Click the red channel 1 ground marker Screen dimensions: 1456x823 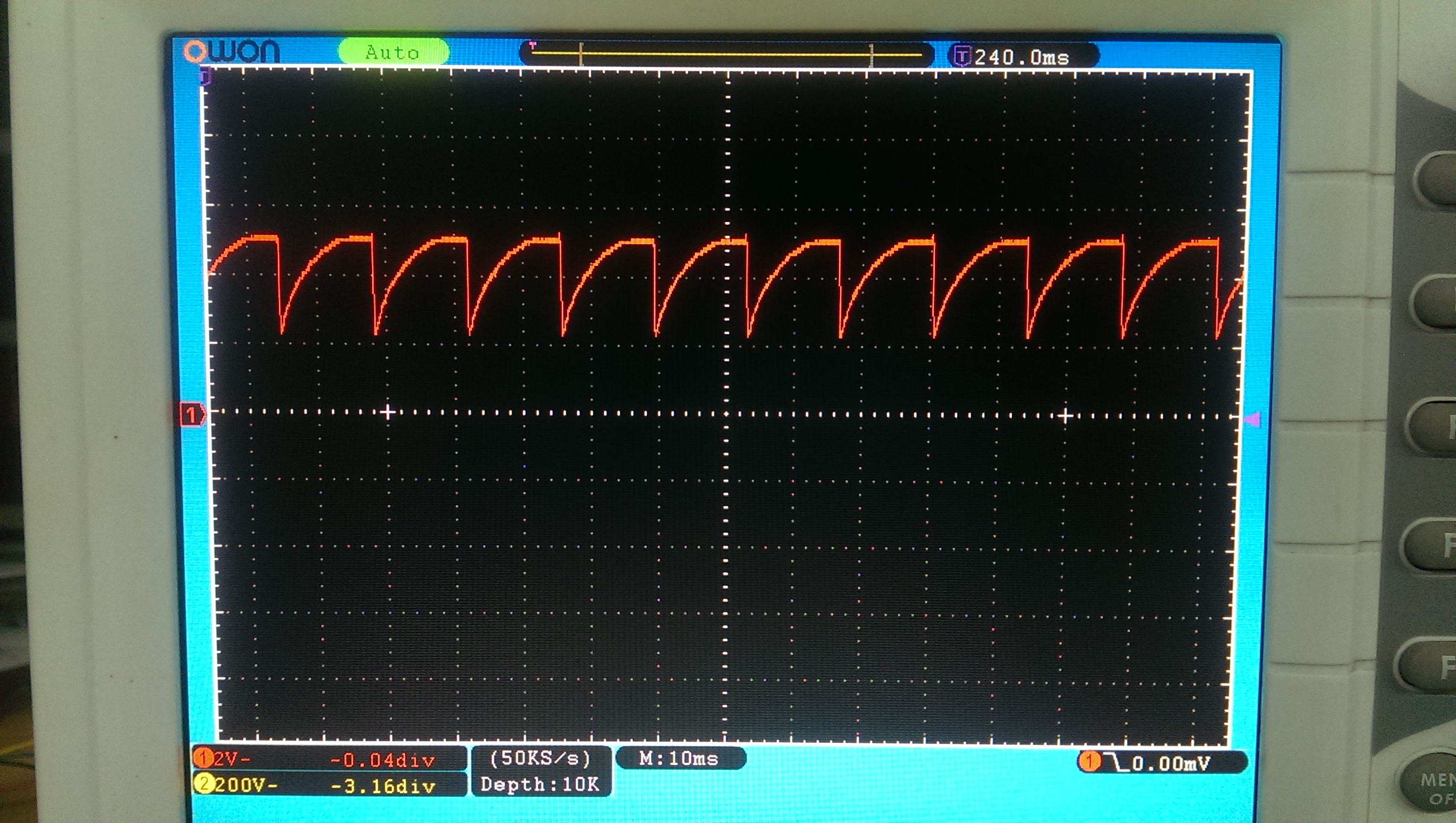point(192,415)
